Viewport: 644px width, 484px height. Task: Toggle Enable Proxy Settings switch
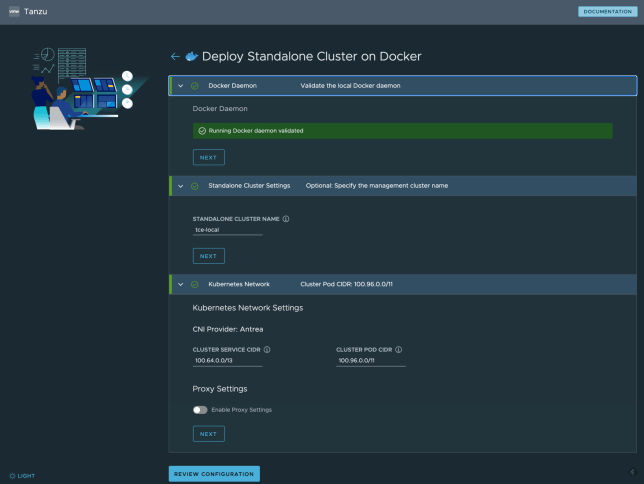[200, 410]
